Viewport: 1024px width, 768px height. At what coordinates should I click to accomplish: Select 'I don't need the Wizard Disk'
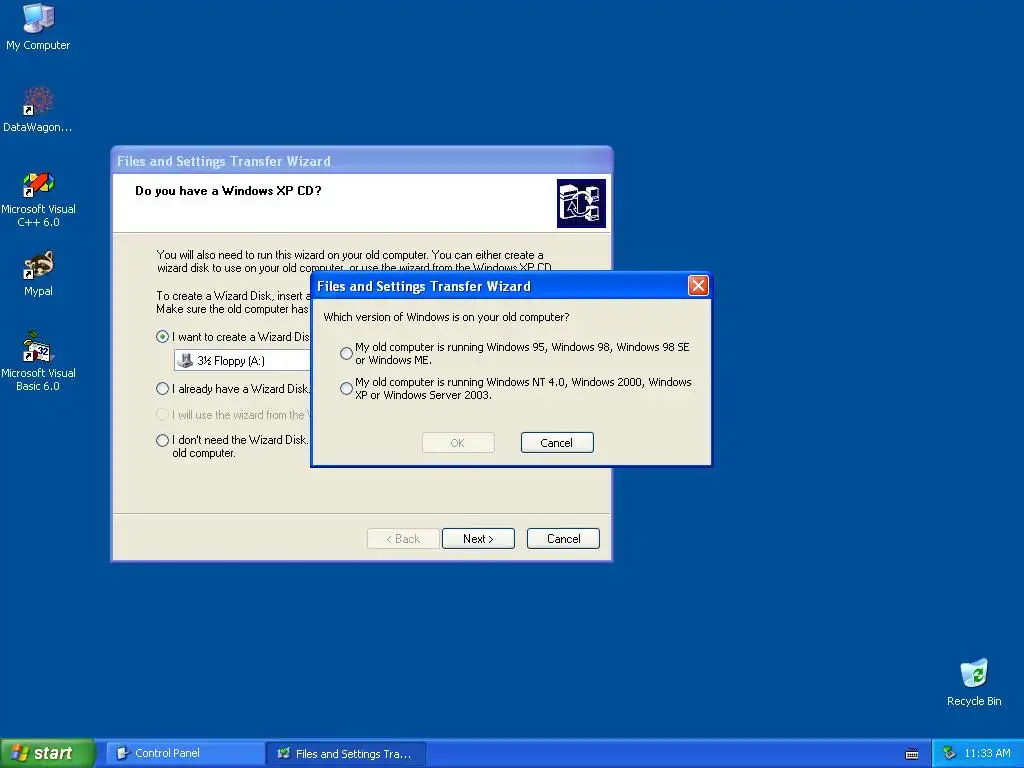point(163,440)
